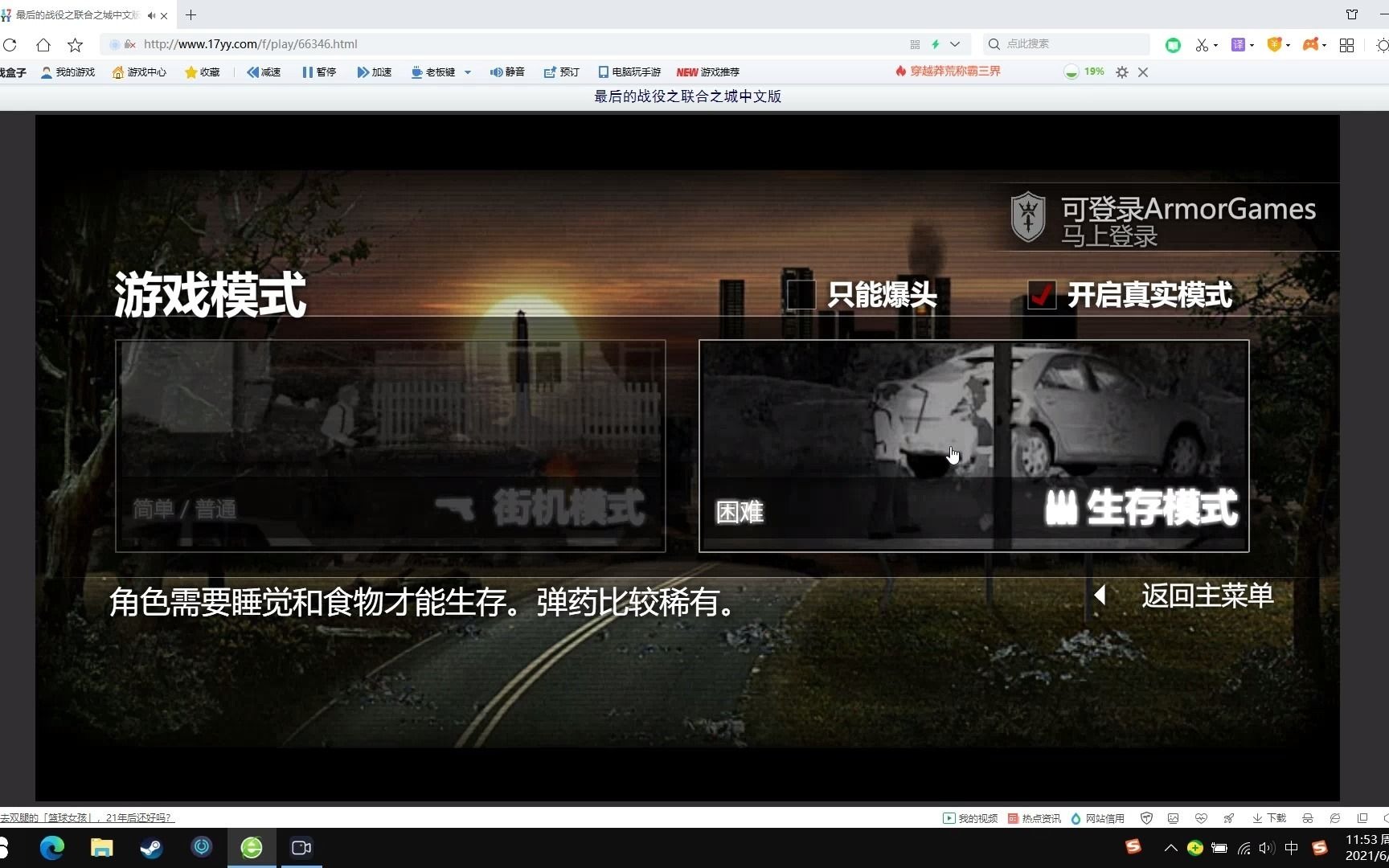
Task: Expand the game controller dropdown arrow
Action: point(1324,46)
